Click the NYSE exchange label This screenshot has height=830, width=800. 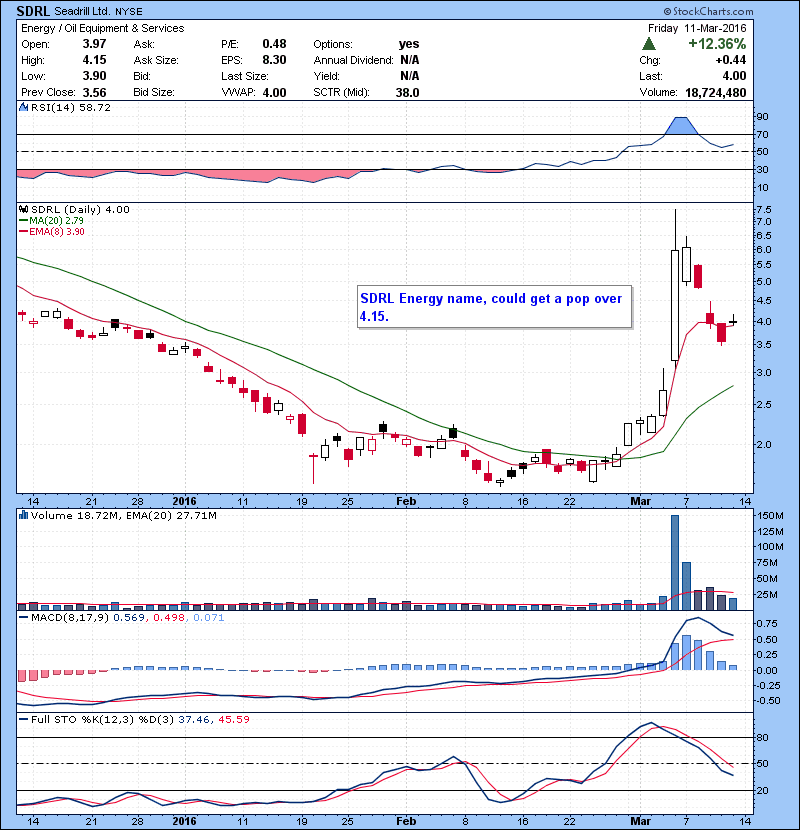click(129, 12)
